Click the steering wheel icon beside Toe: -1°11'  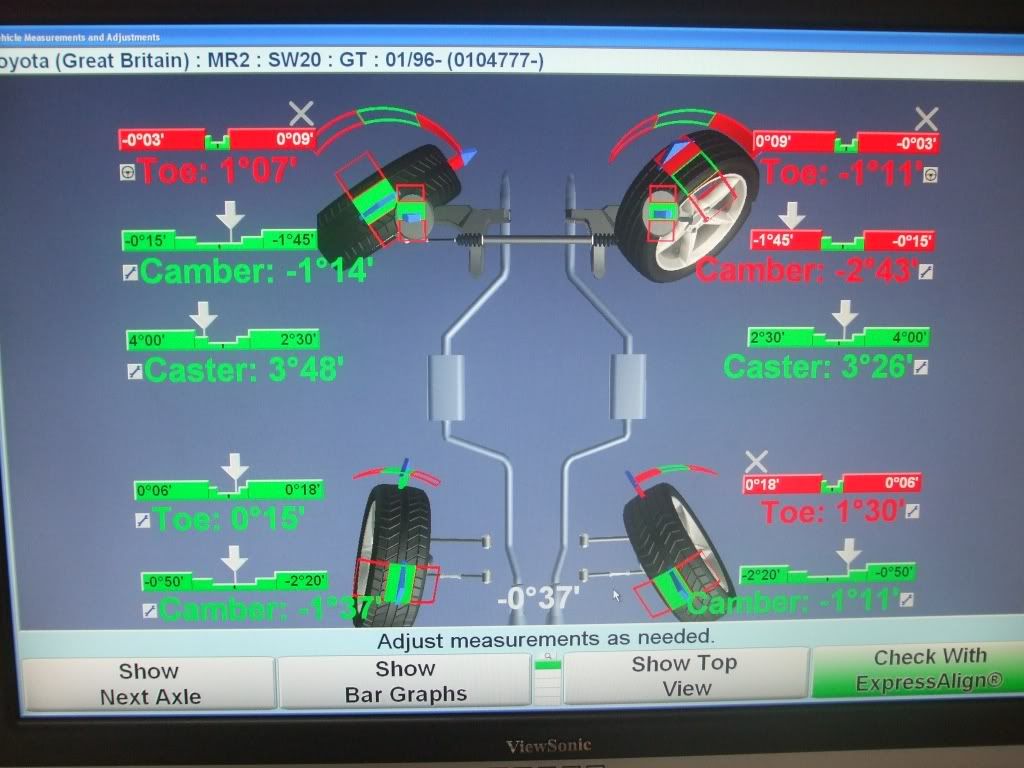931,174
